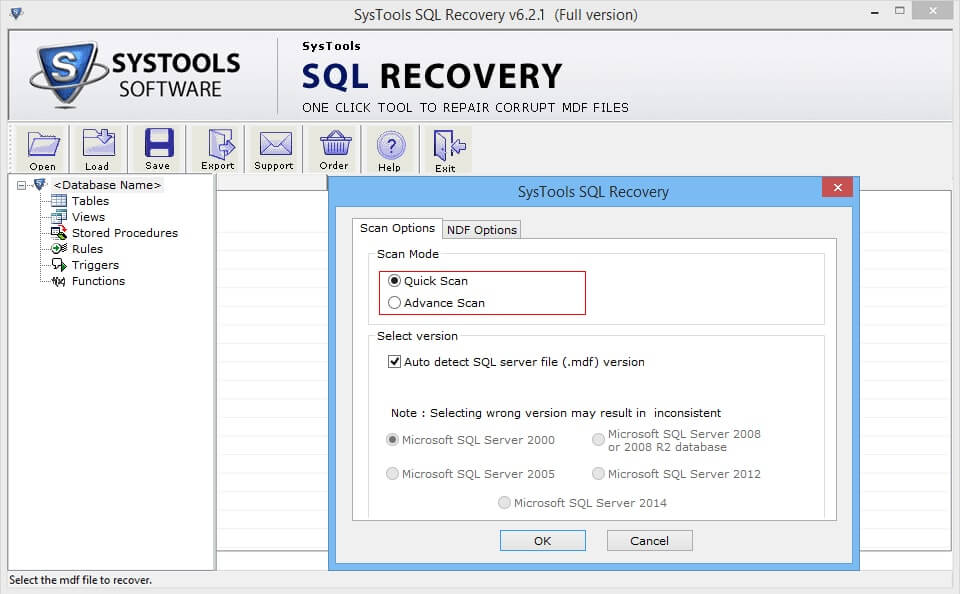Maximize the main SQL Recovery window
960x594 pixels.
click(x=899, y=11)
